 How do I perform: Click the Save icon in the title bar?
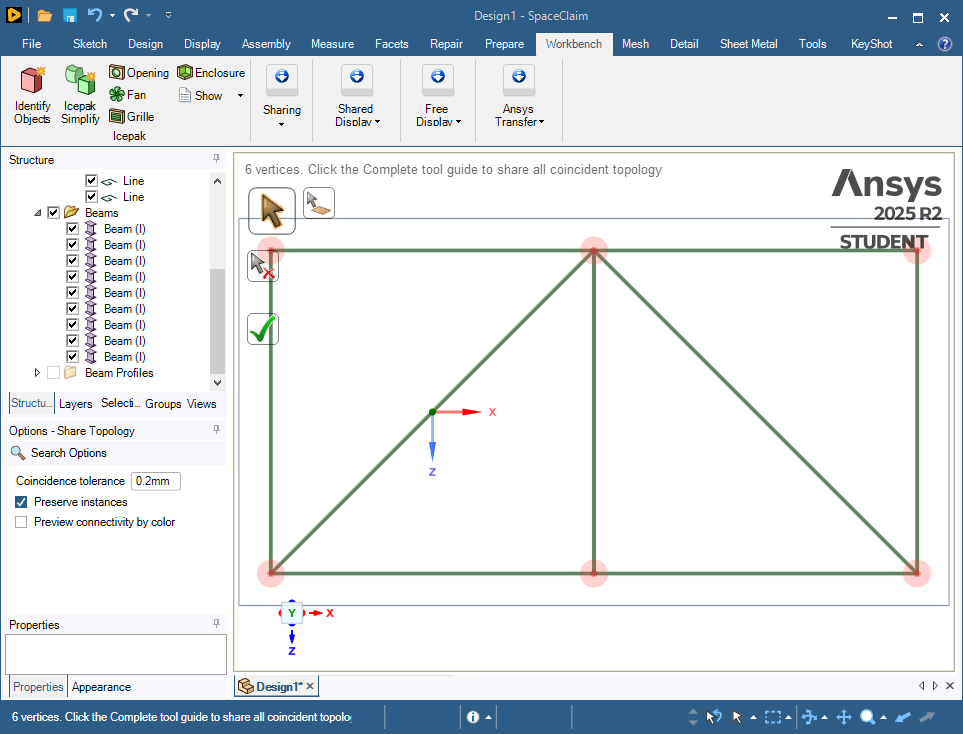pos(70,15)
